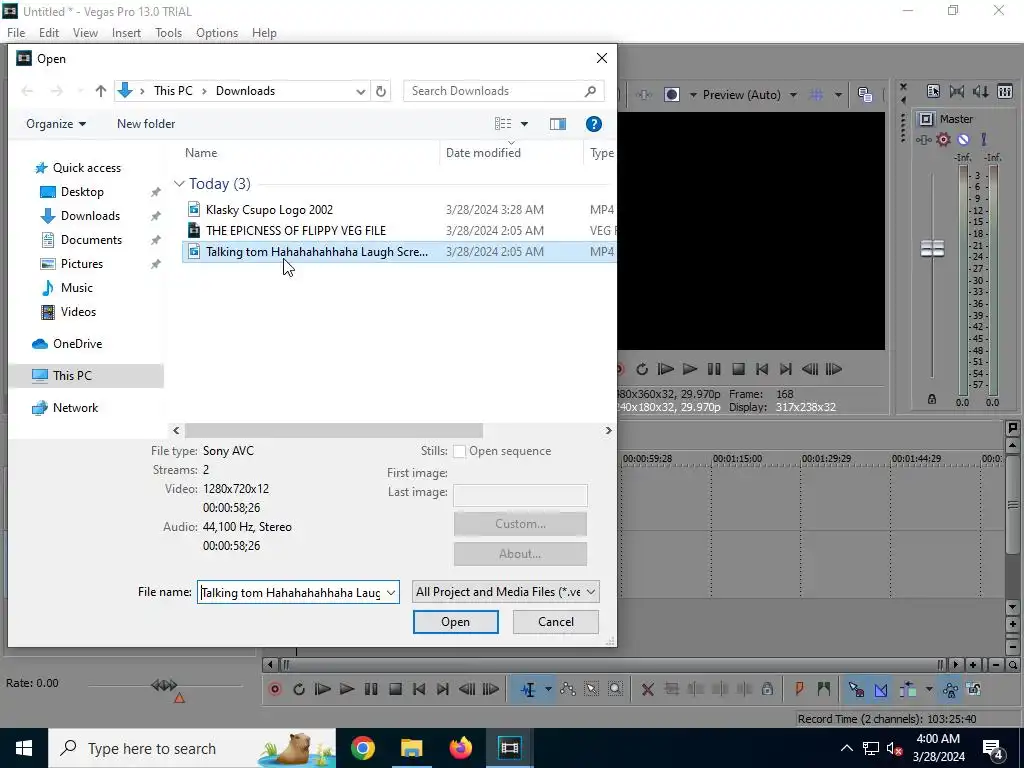Image resolution: width=1024 pixels, height=768 pixels.
Task: Click Play From Start in timeline transport bar
Action: [x=323, y=689]
